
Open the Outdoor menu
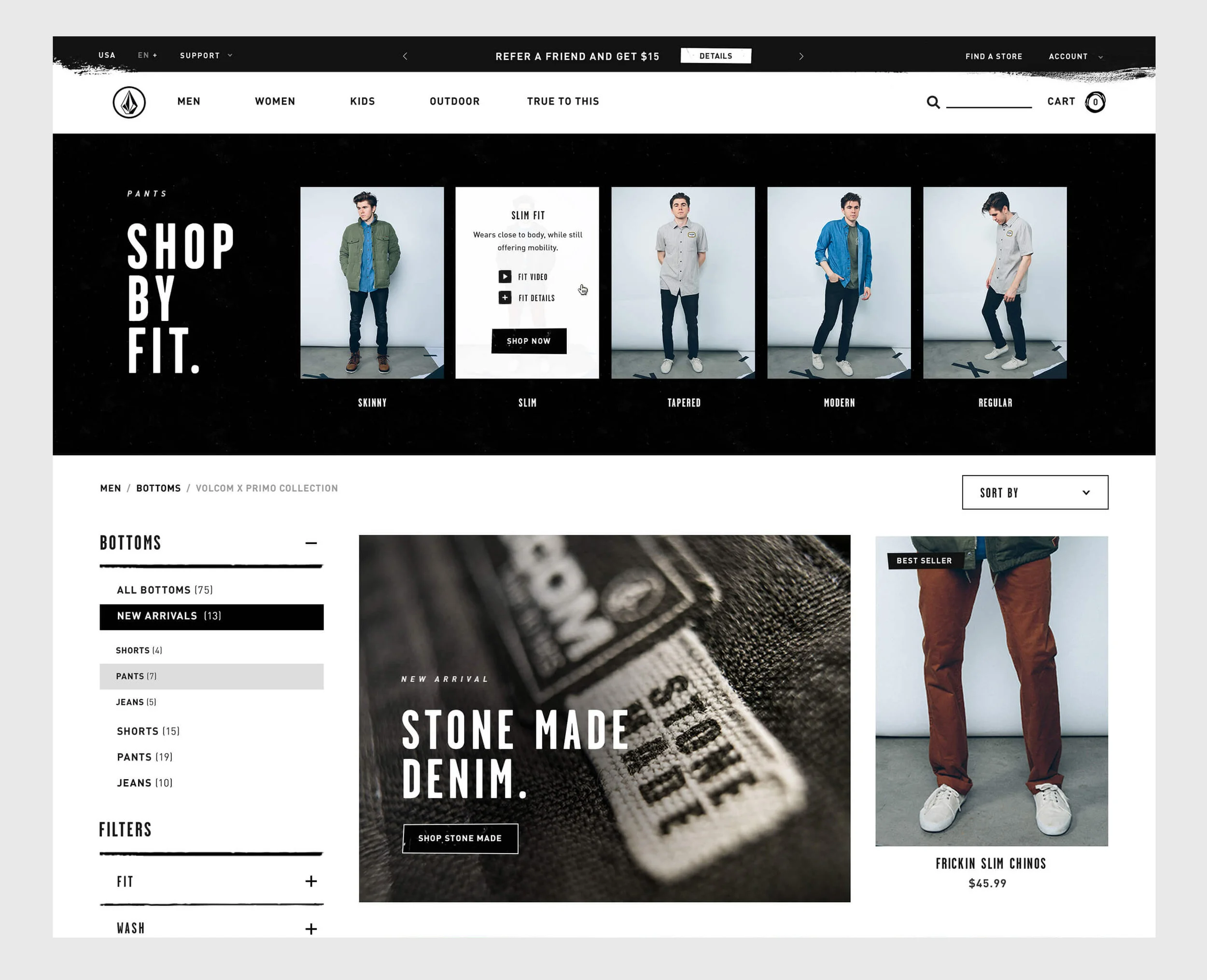454,101
